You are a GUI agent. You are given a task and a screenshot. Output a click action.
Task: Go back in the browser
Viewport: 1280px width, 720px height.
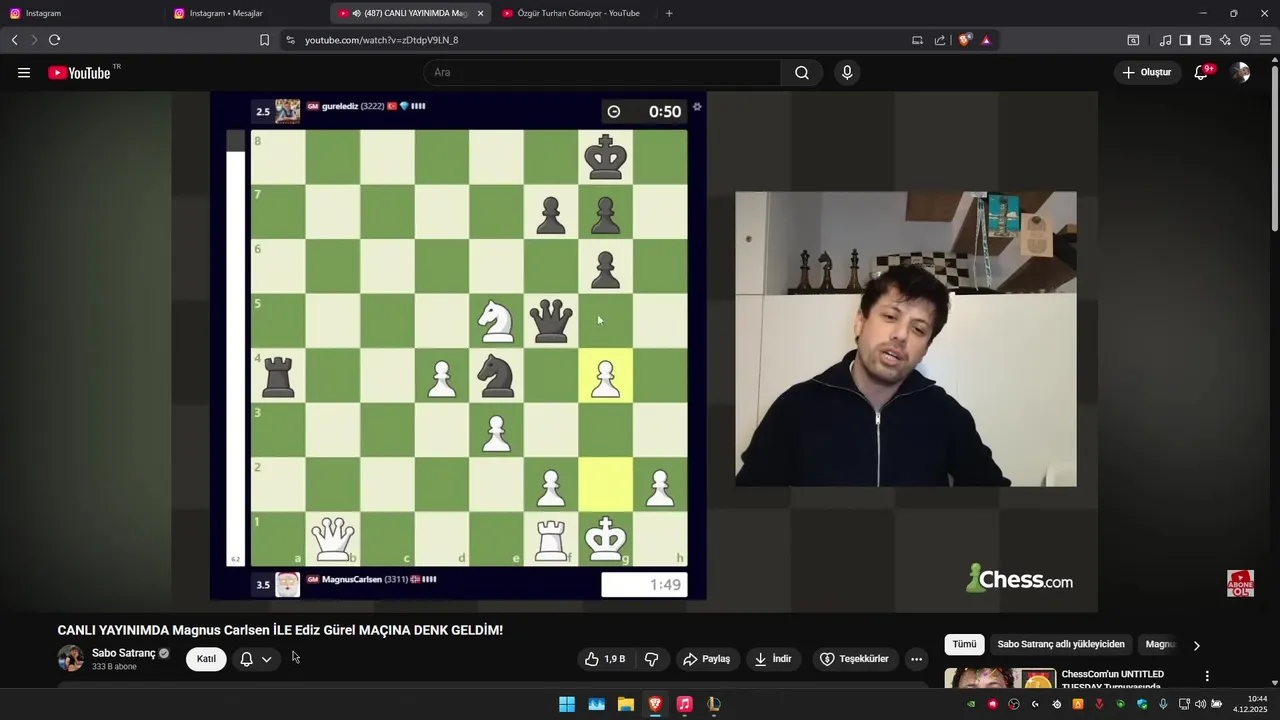pyautogui.click(x=14, y=40)
